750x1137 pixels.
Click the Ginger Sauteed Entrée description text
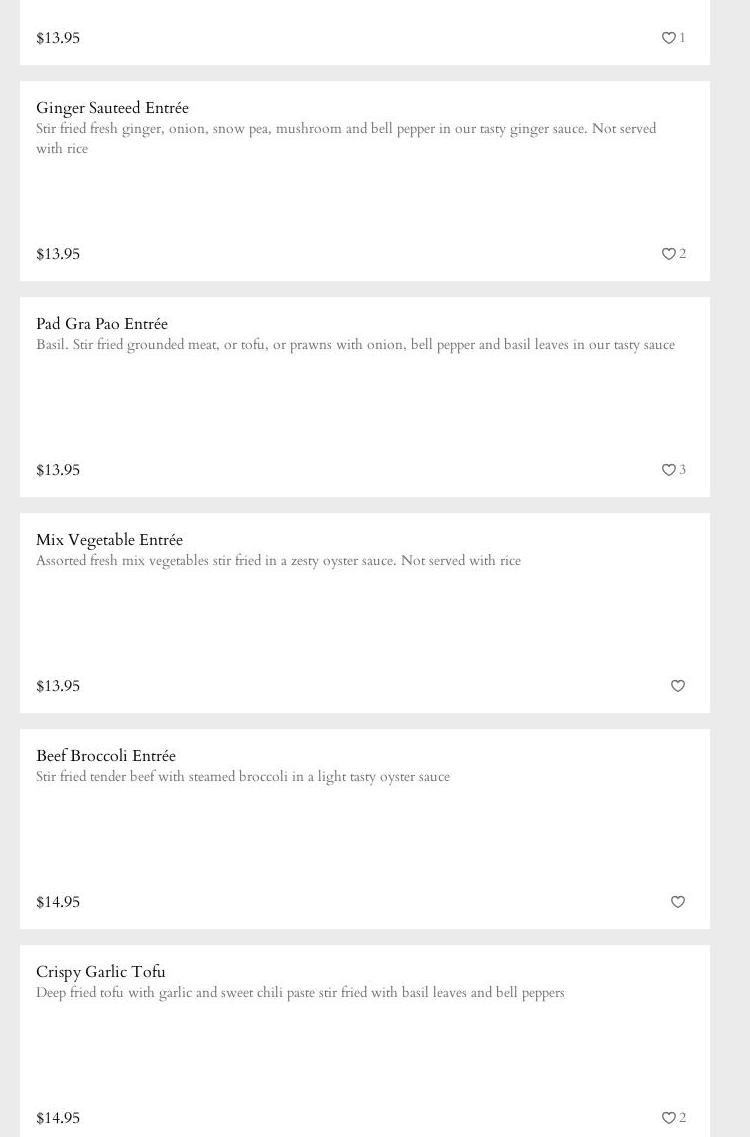click(345, 138)
